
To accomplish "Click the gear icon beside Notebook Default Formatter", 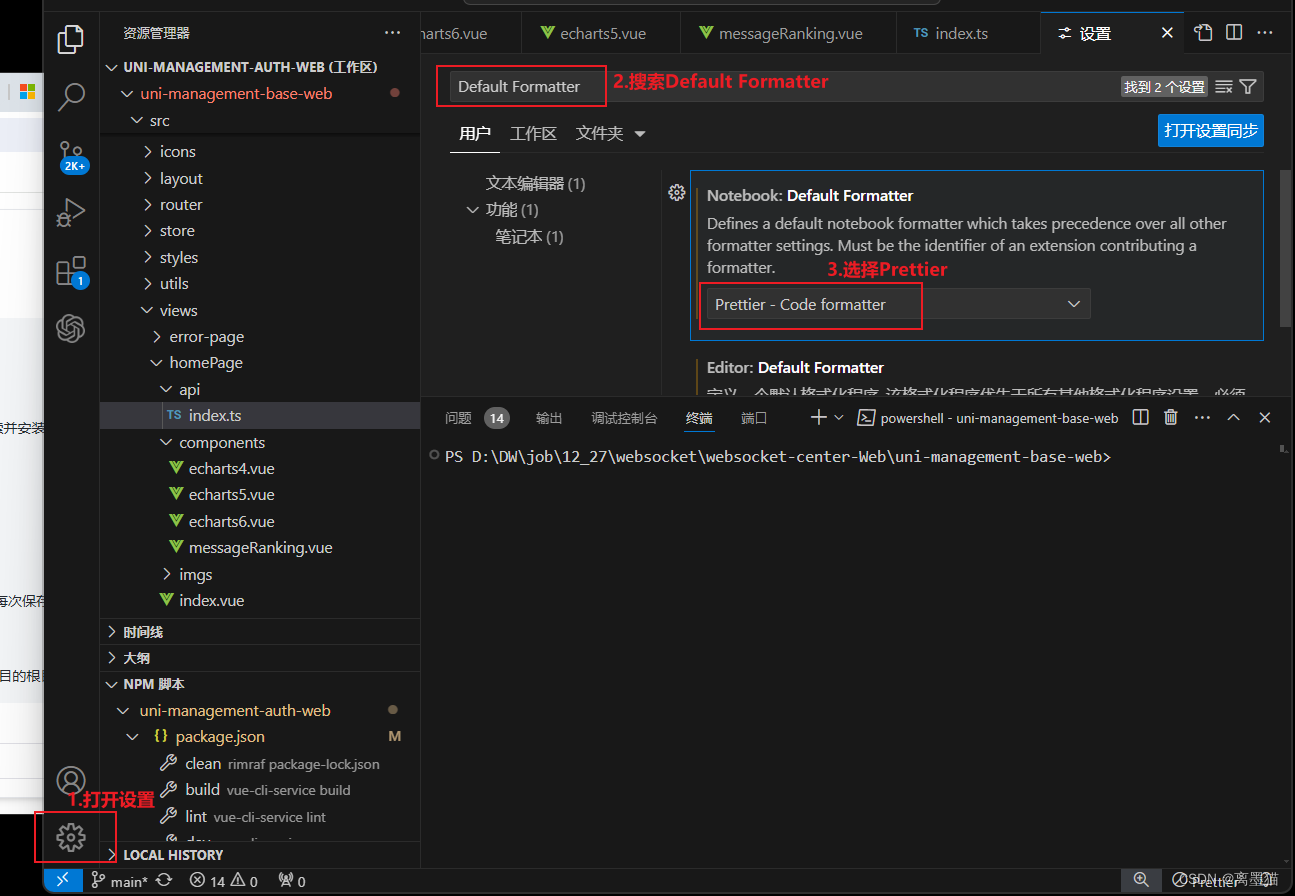I will pos(676,193).
